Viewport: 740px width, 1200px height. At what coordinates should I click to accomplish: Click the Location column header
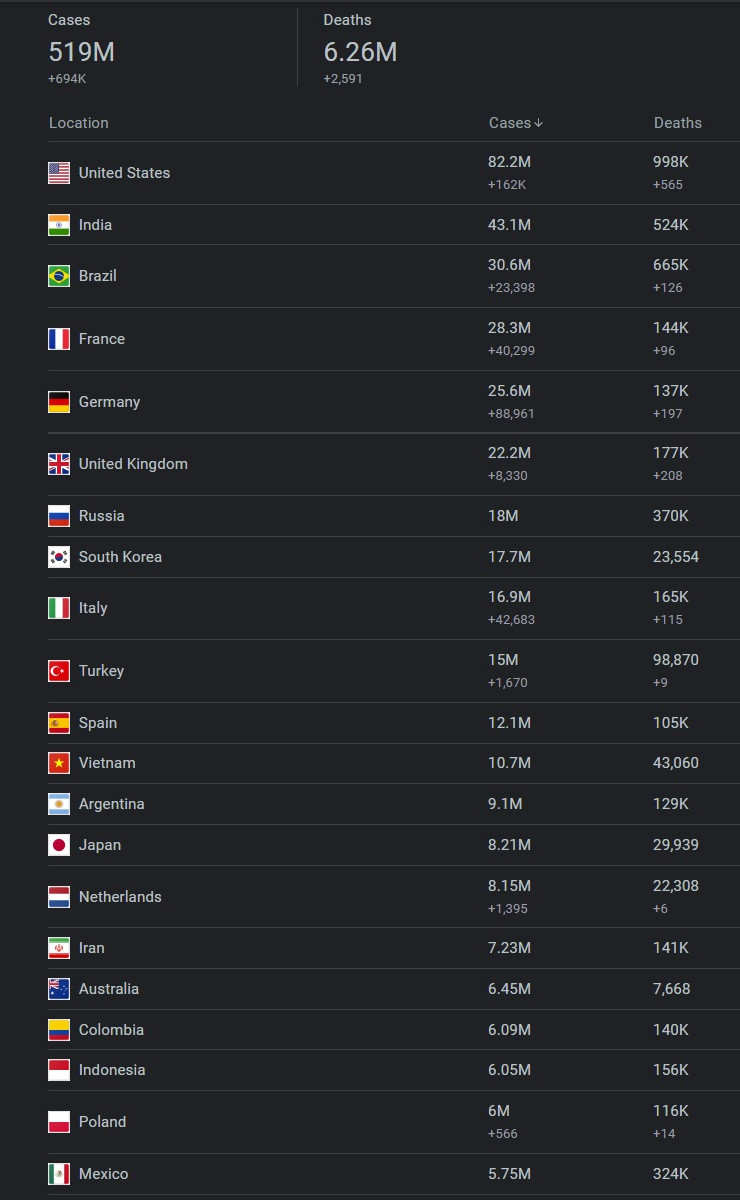tap(78, 123)
